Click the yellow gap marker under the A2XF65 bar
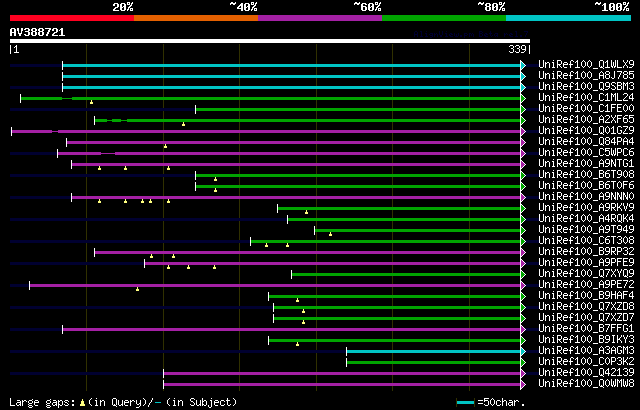 coord(183,124)
